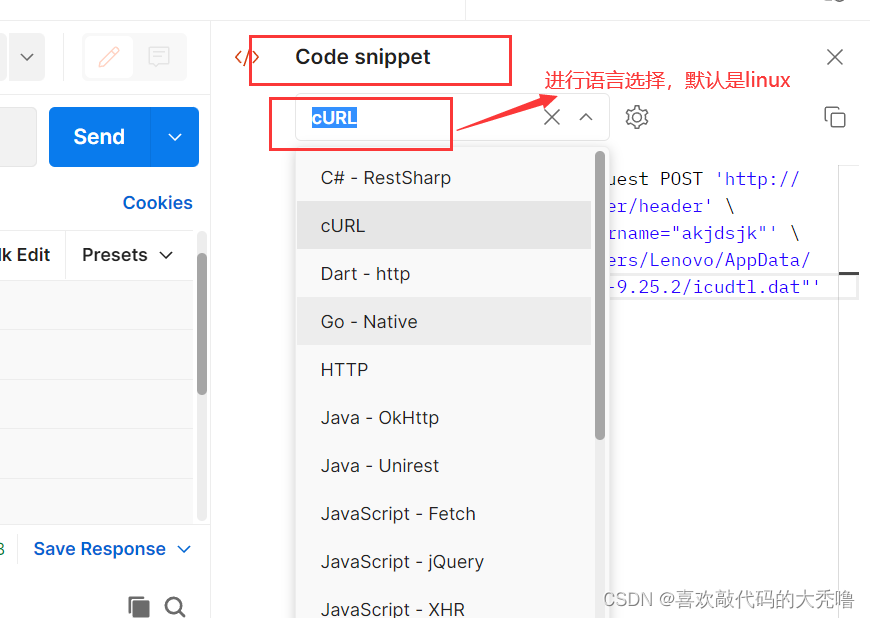
Task: Copy the snippet with the copy icon
Action: [x=835, y=117]
